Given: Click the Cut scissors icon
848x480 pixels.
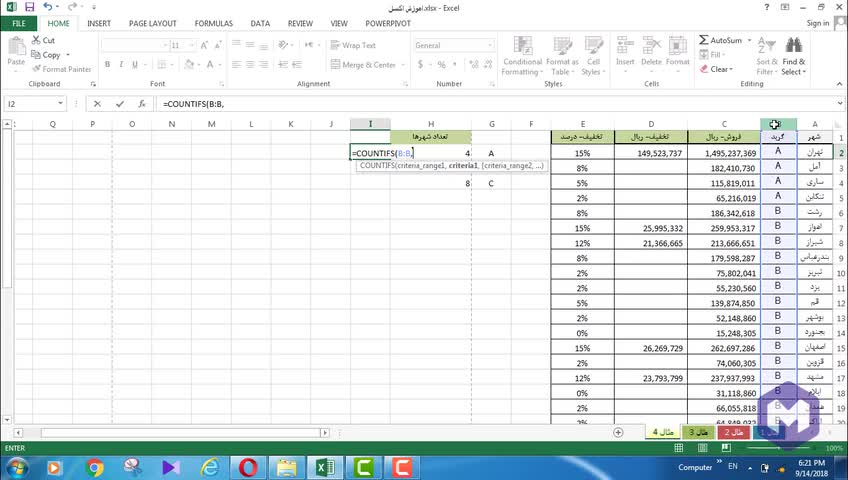Looking at the screenshot, I should tap(36, 40).
